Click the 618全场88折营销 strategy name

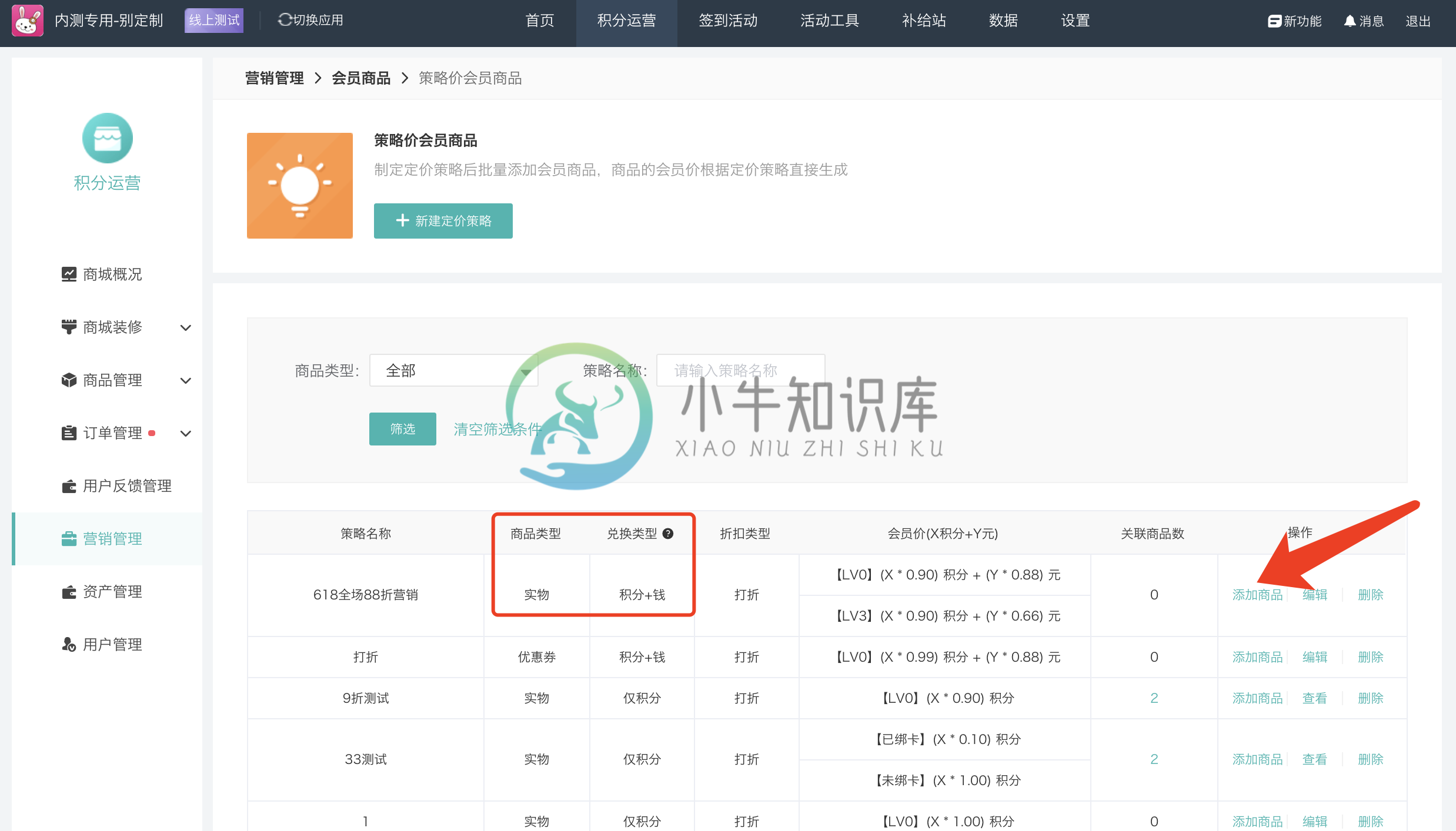(365, 595)
